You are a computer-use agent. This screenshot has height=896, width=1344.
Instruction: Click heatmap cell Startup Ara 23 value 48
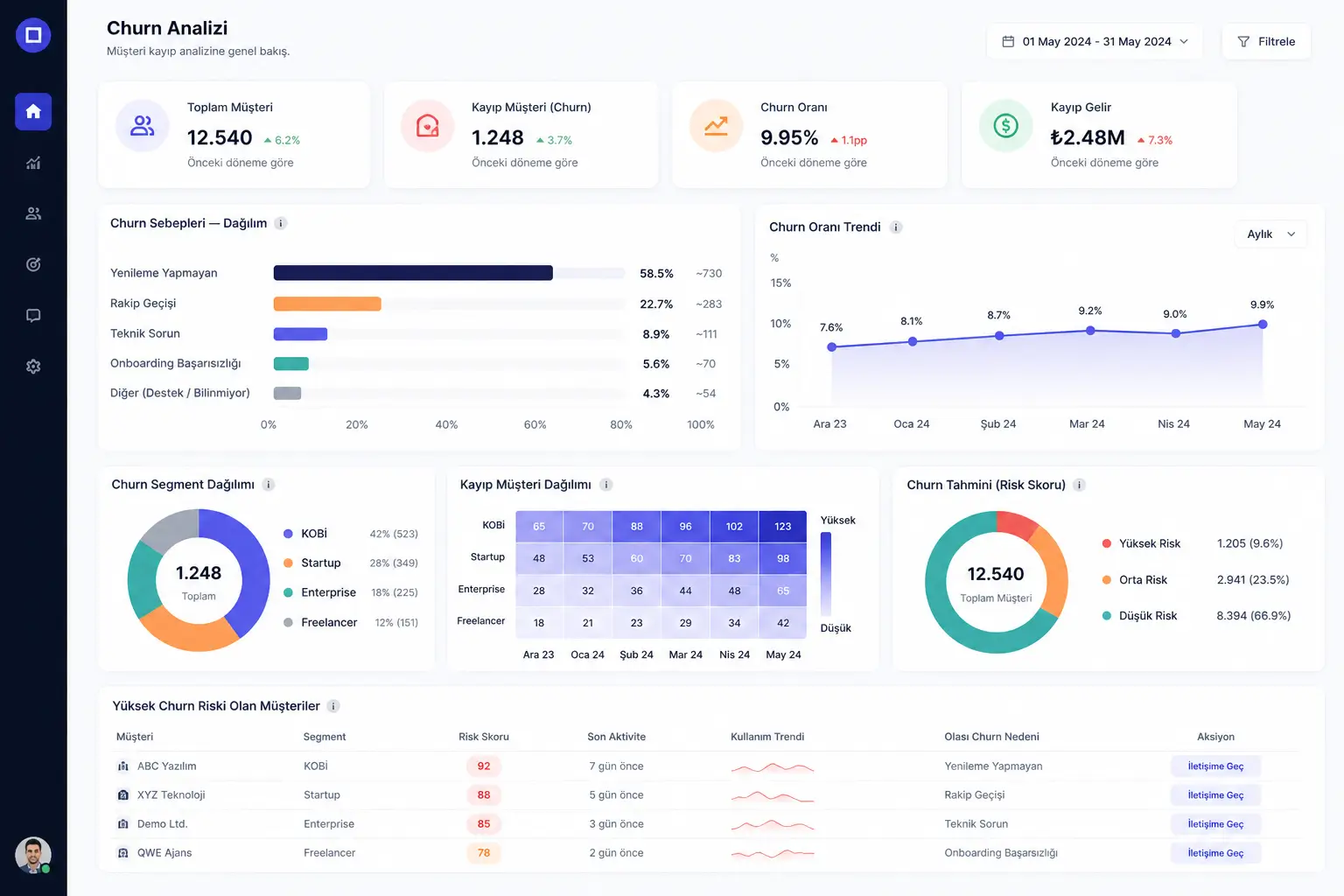point(539,558)
